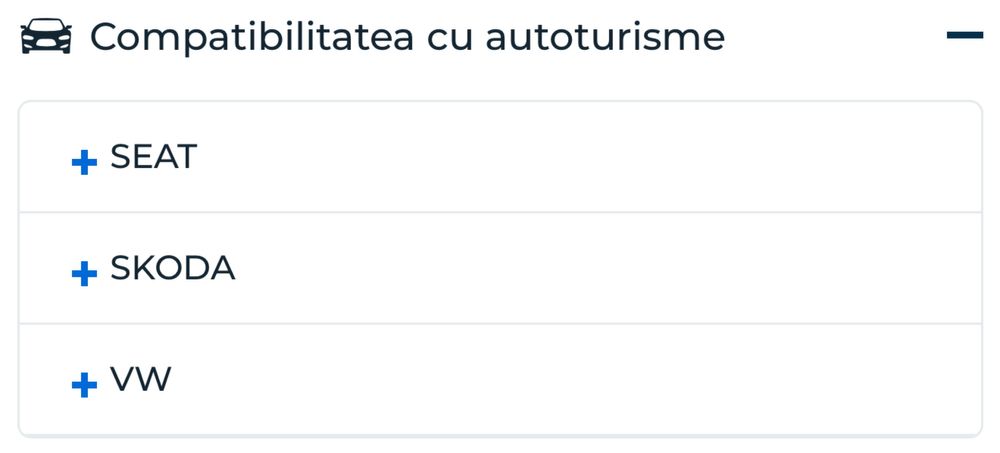This screenshot has width=1000, height=453.
Task: Select the SEAT brand label
Action: point(153,157)
